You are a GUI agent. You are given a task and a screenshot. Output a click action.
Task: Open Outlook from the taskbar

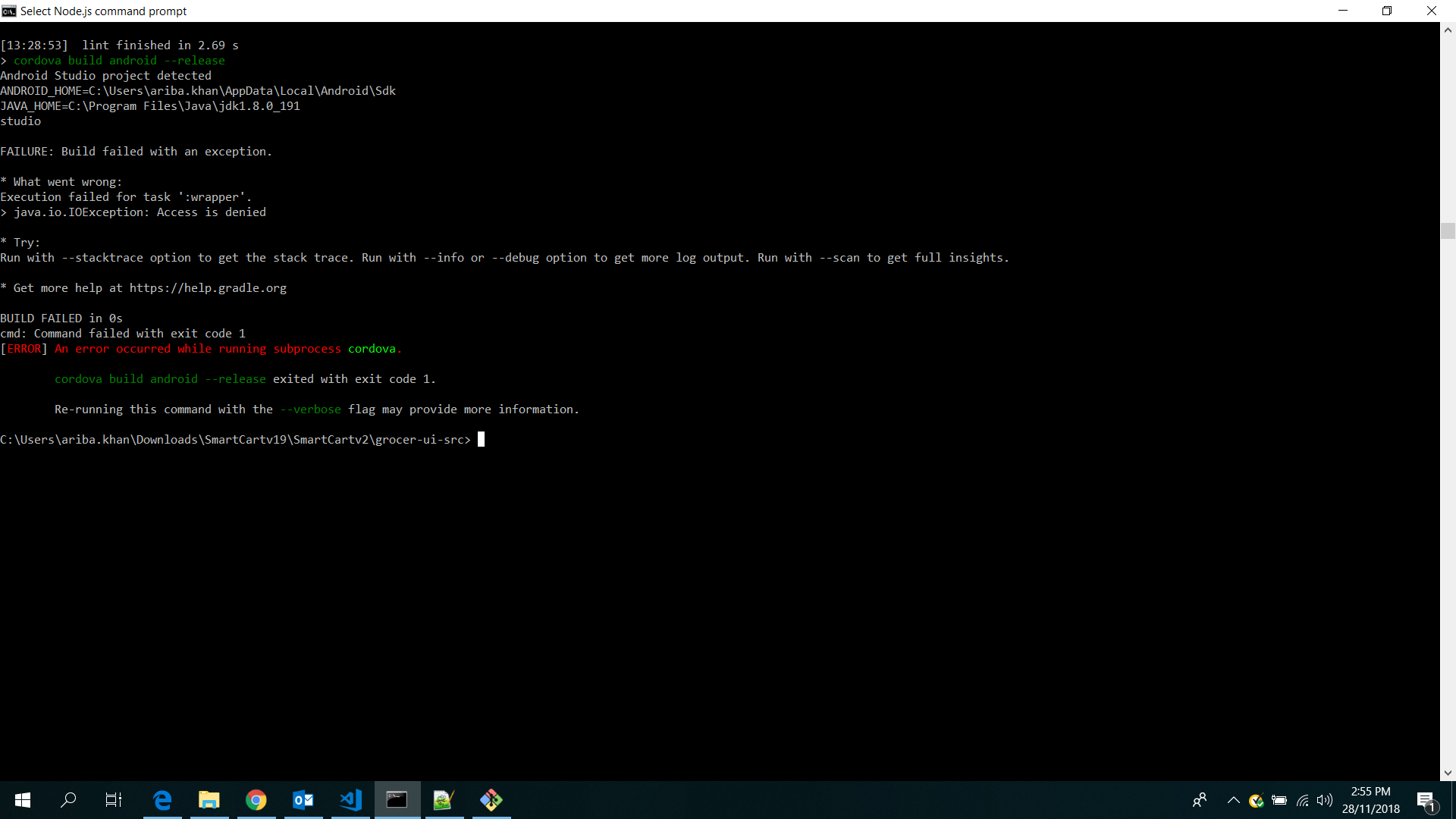pos(303,800)
